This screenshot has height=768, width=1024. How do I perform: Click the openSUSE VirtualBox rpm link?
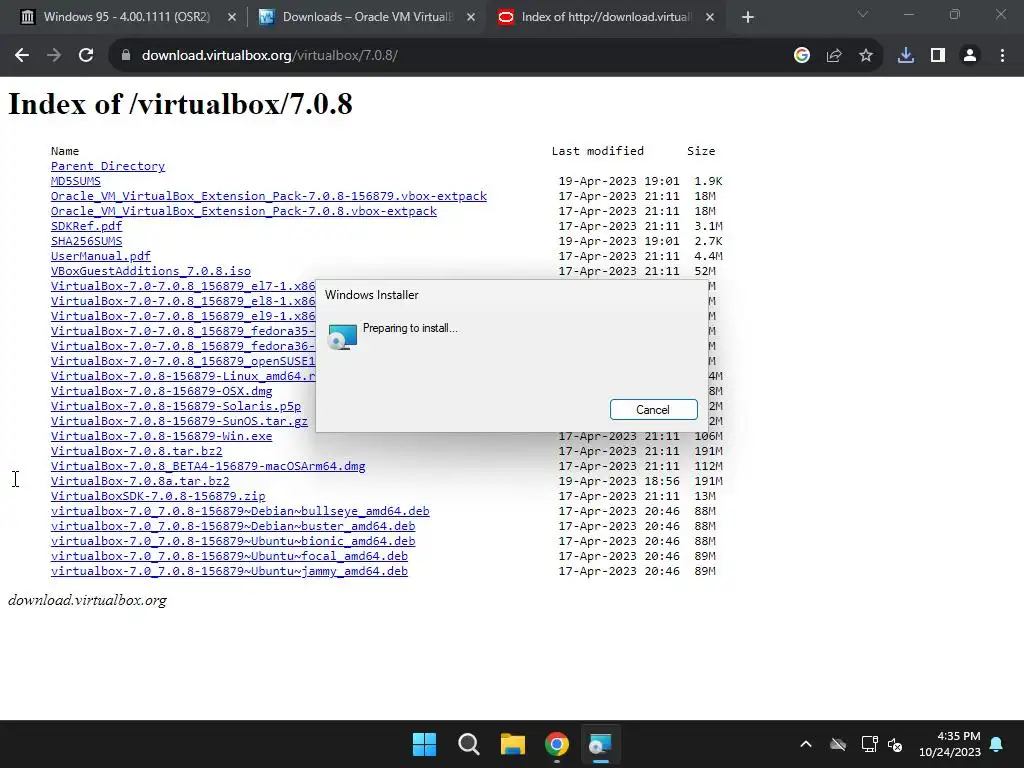pos(183,361)
